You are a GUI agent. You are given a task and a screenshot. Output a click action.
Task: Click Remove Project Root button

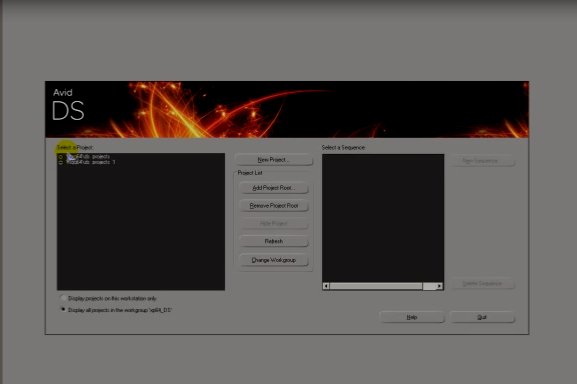[274, 206]
